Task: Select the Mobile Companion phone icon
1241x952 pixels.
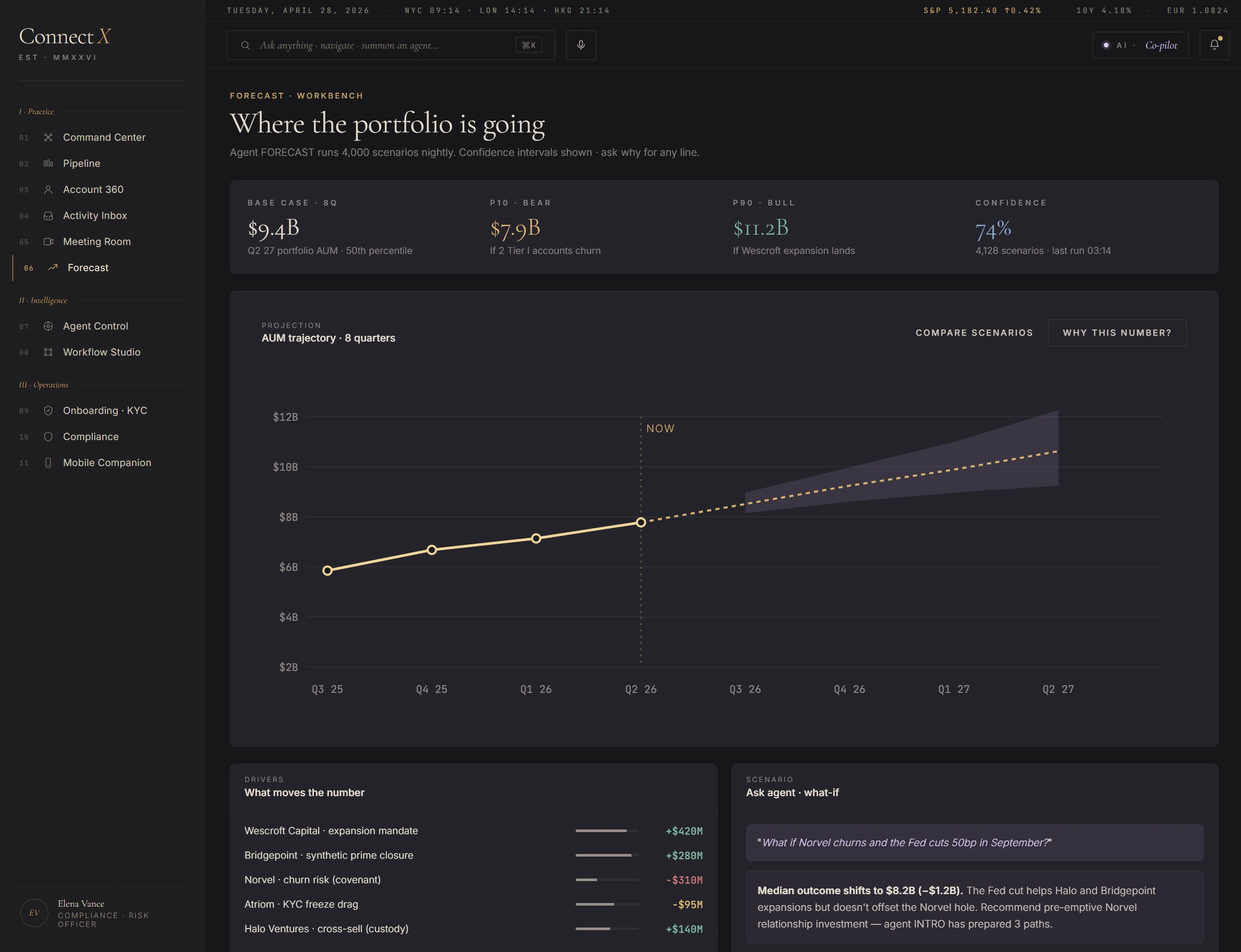Action: point(50,462)
